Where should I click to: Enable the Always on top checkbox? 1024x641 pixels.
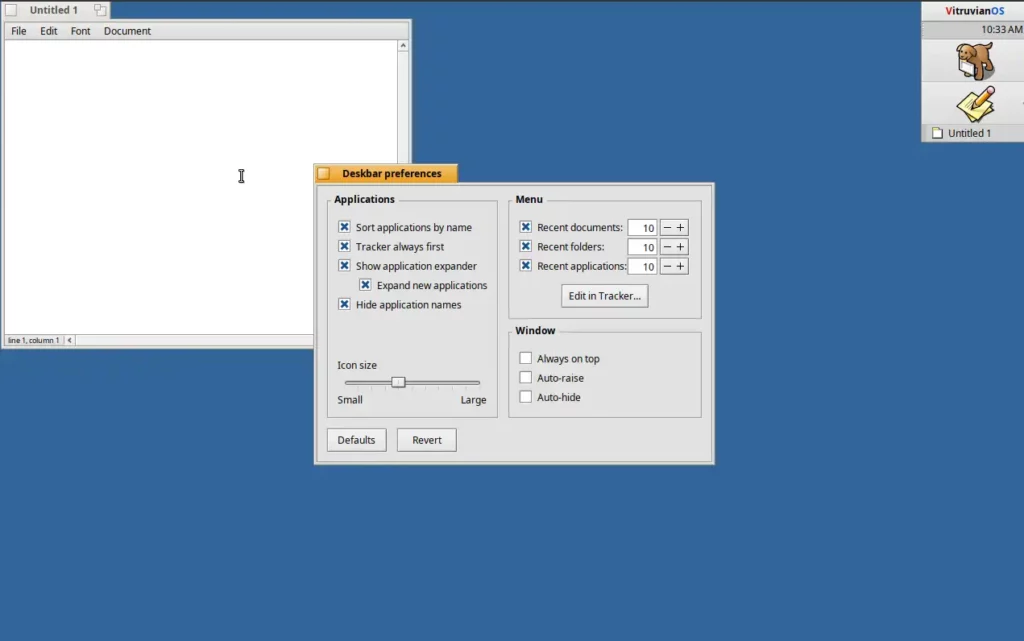coord(526,359)
